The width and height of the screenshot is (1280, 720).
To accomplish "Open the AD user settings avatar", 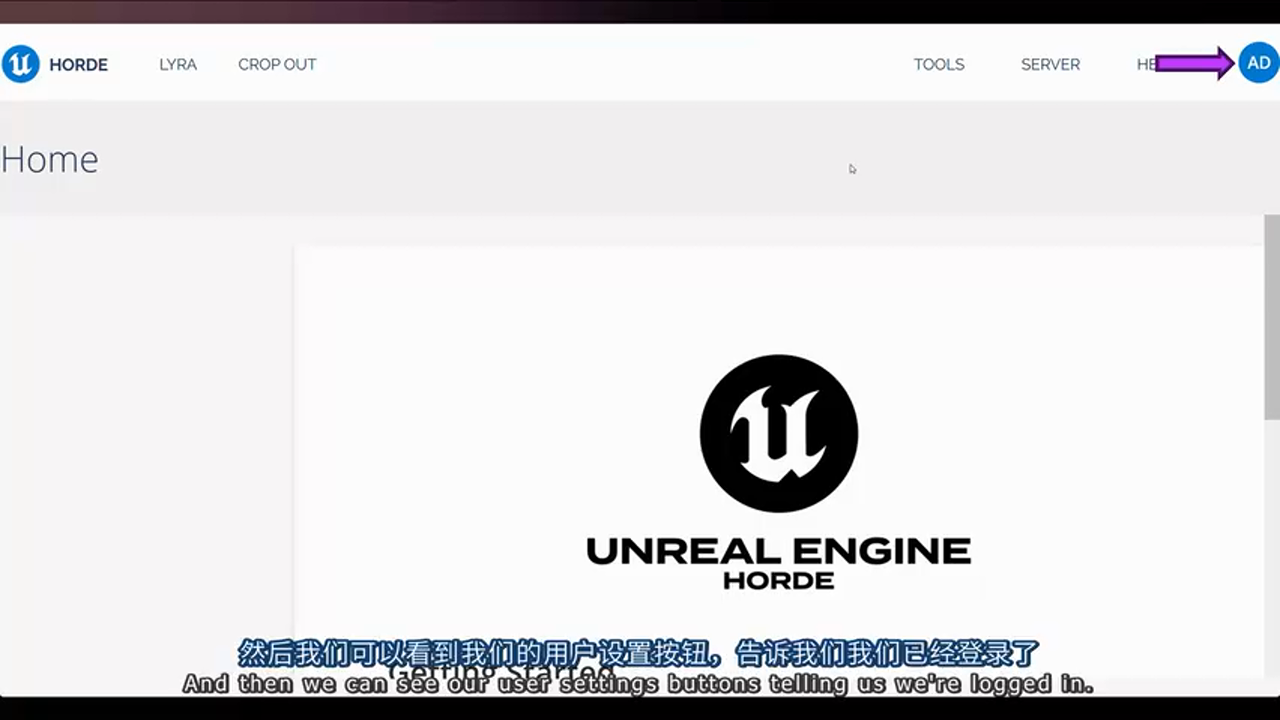I will coord(1258,64).
